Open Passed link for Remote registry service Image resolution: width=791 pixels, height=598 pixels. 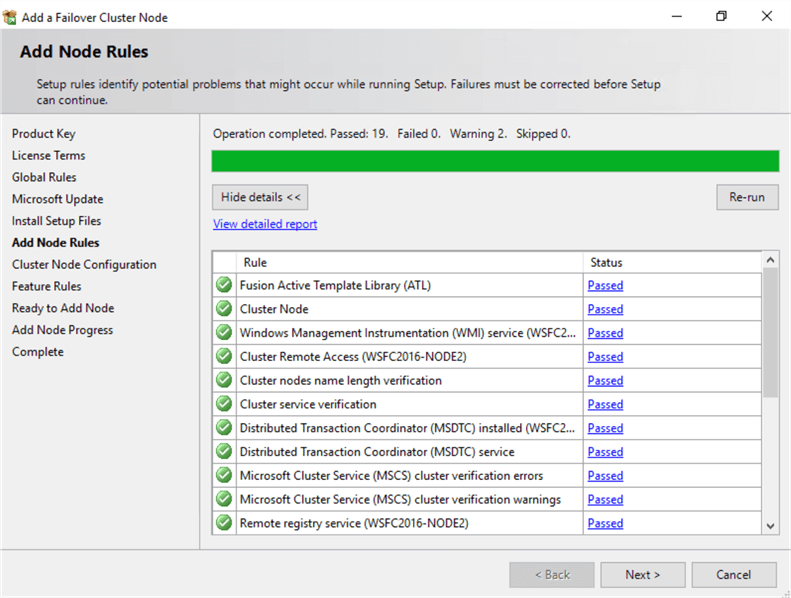point(605,523)
